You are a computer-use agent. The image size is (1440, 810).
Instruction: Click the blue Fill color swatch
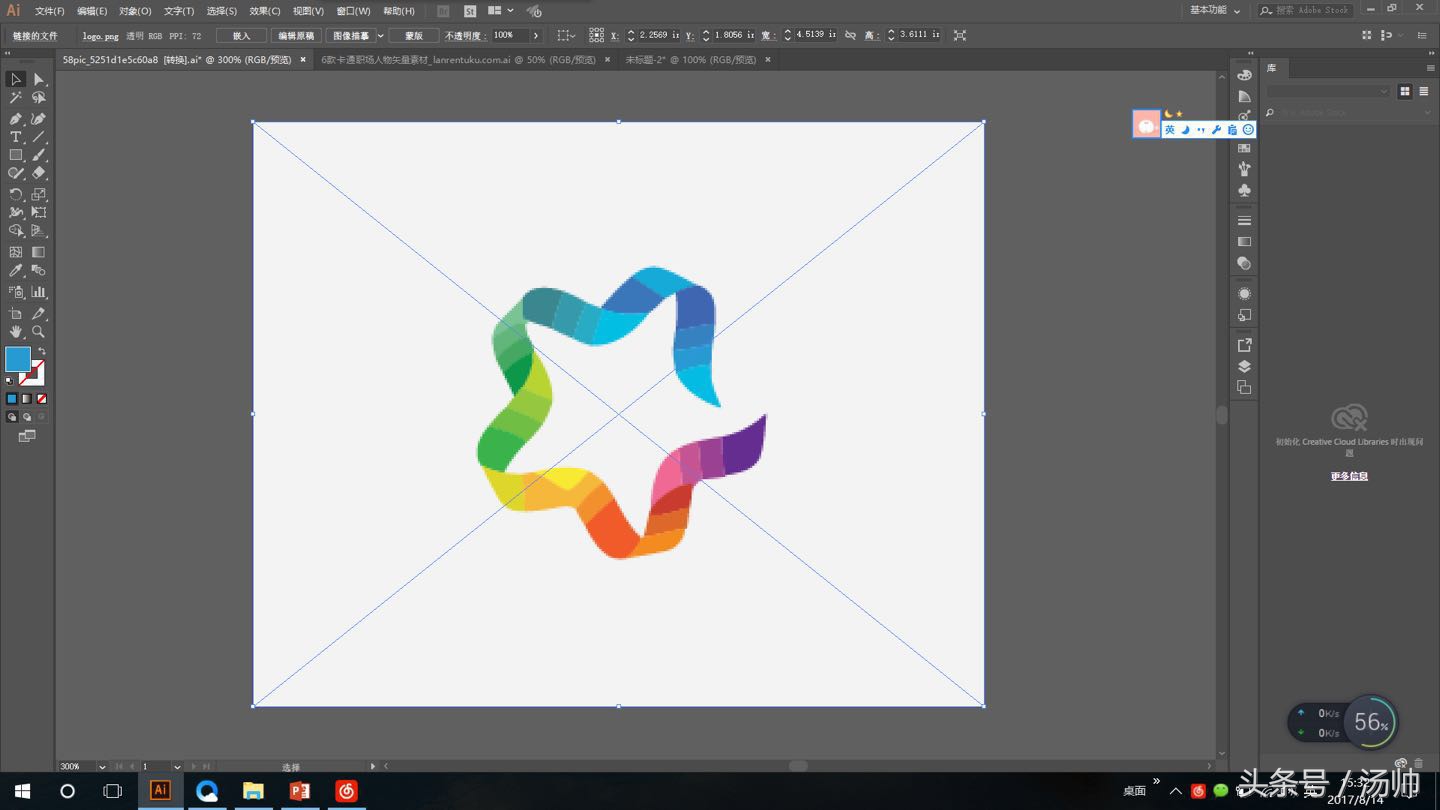point(18,359)
